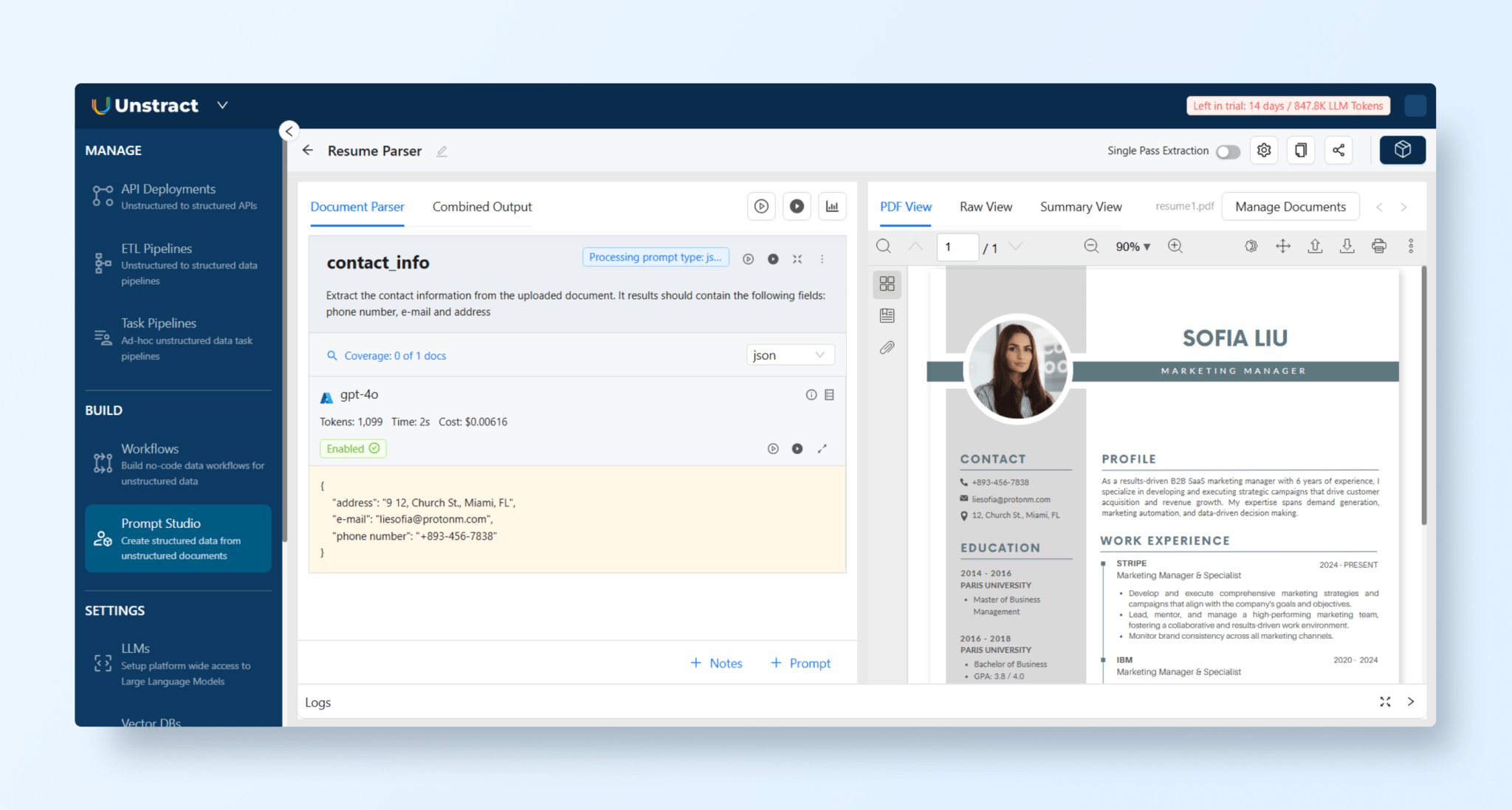Screen dimensions: 1512x810
Task: Run all prompts with the dark play button
Action: [x=797, y=206]
